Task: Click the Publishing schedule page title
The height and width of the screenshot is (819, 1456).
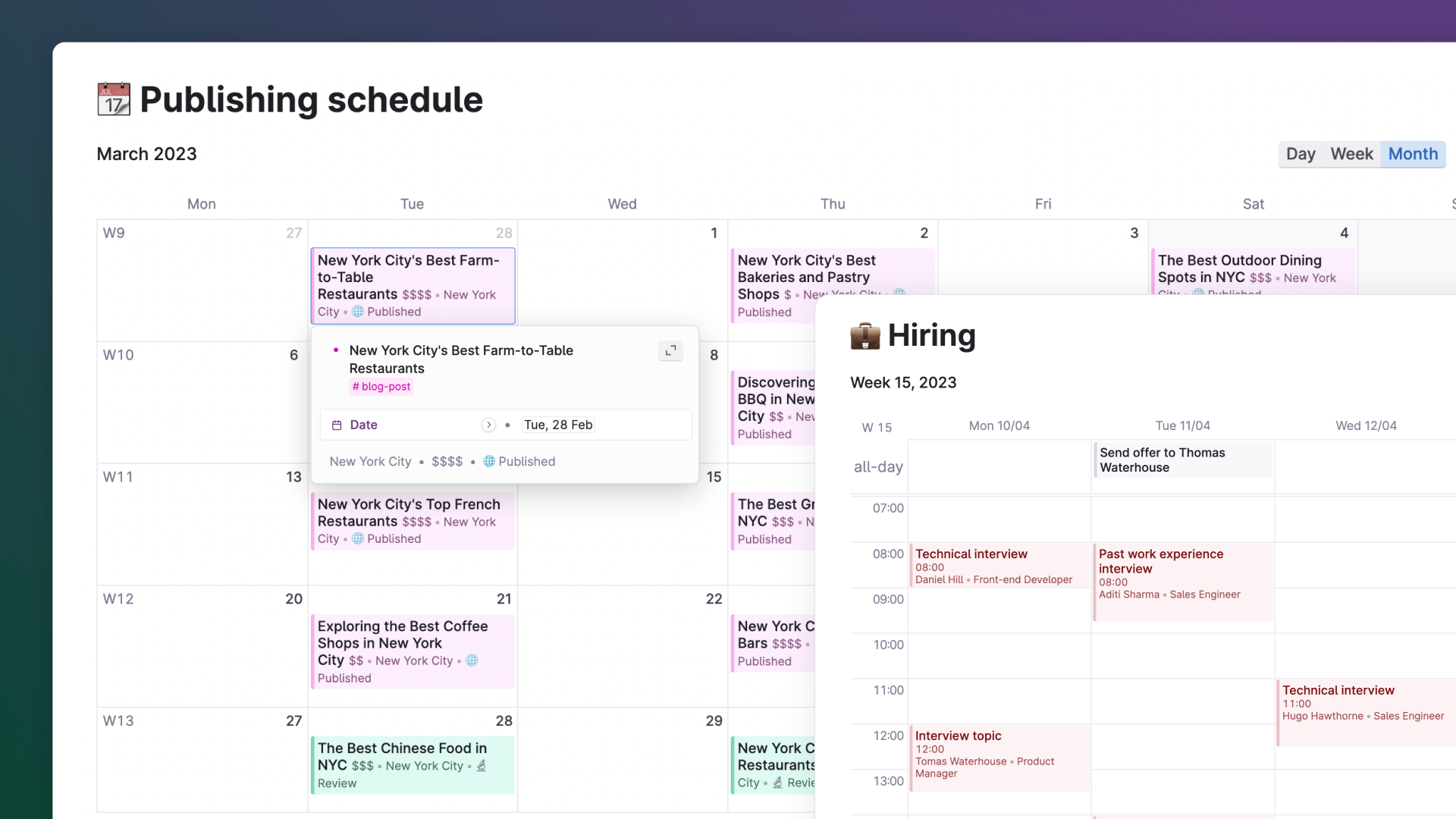Action: (311, 99)
